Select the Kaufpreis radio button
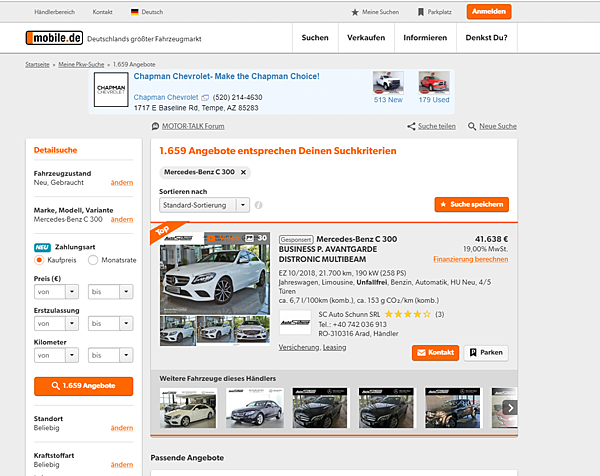This screenshot has height=476, width=600. pos(39,260)
